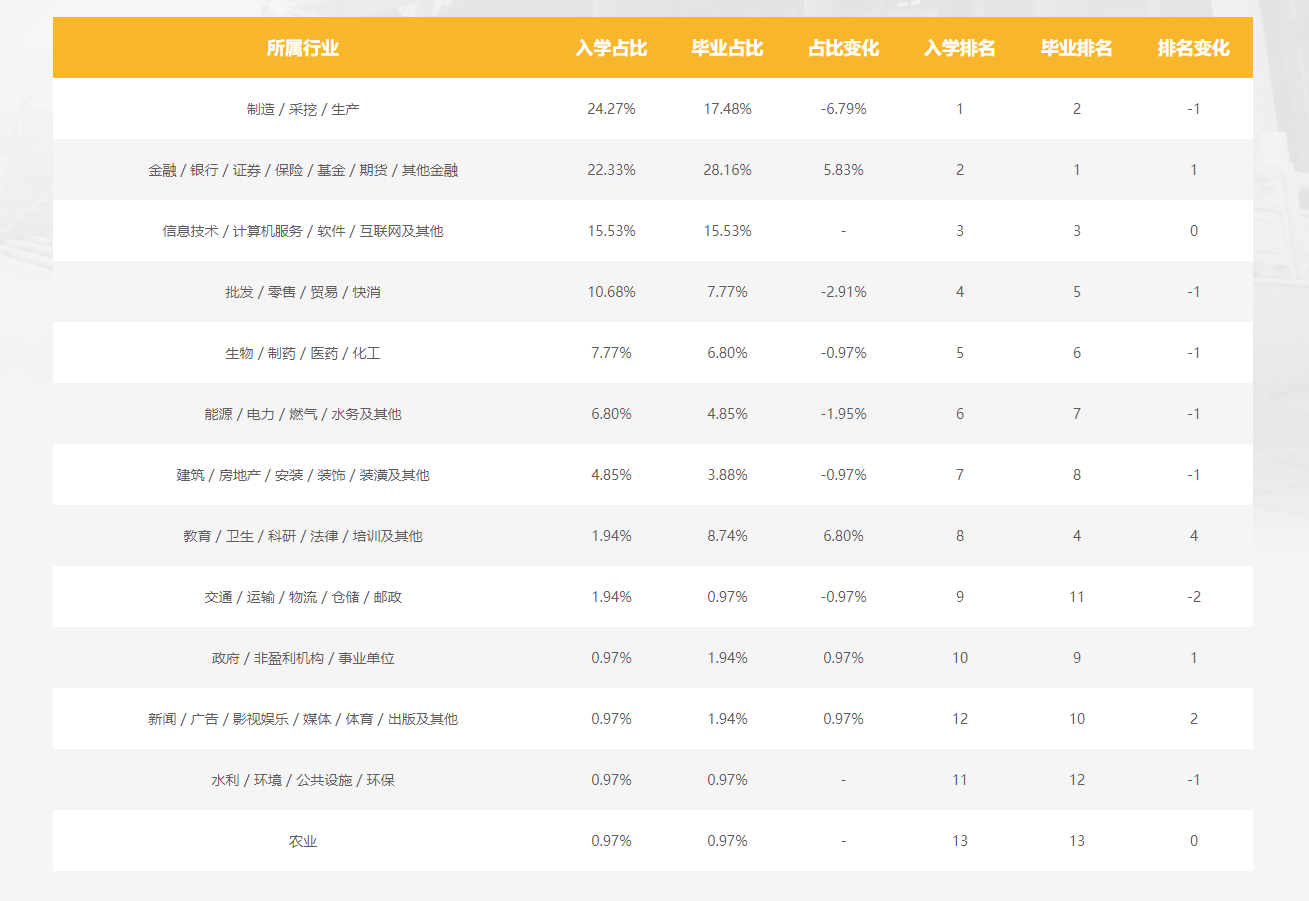Click the 制造 / 采挖 / 生产 row label
This screenshot has width=1309, height=901.
pyautogui.click(x=303, y=109)
